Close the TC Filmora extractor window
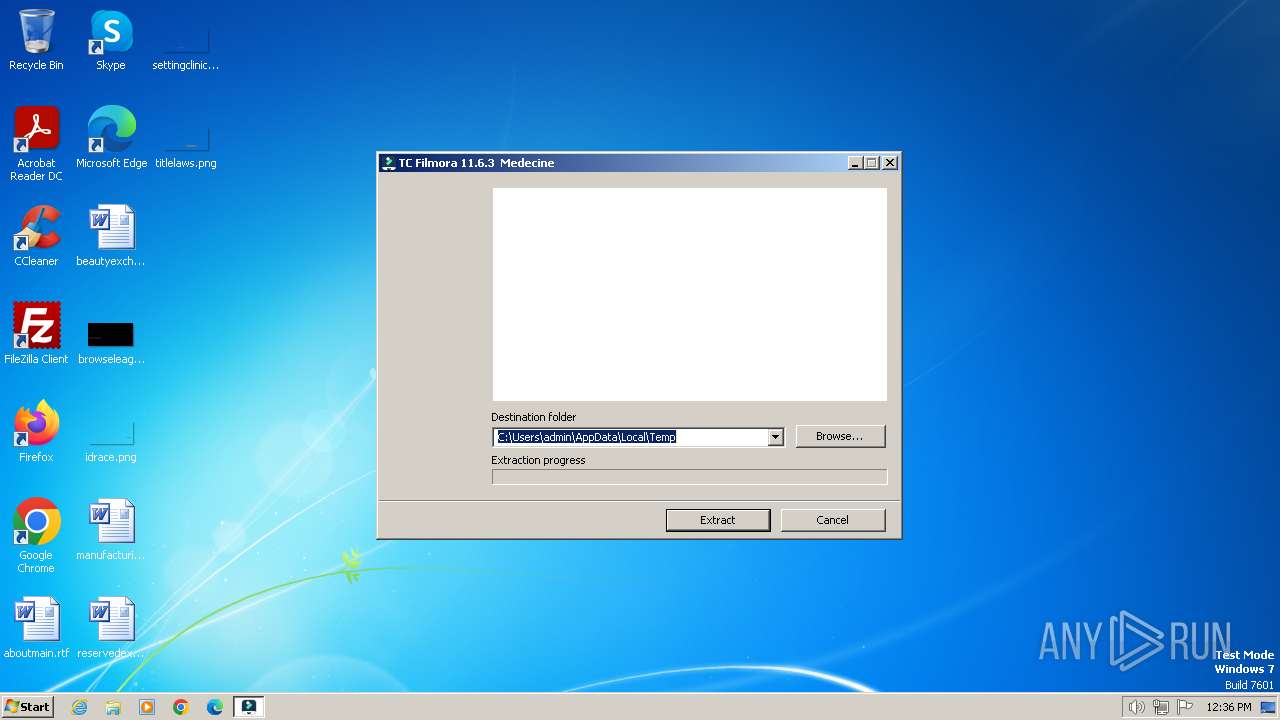This screenshot has width=1280, height=720. click(889, 163)
